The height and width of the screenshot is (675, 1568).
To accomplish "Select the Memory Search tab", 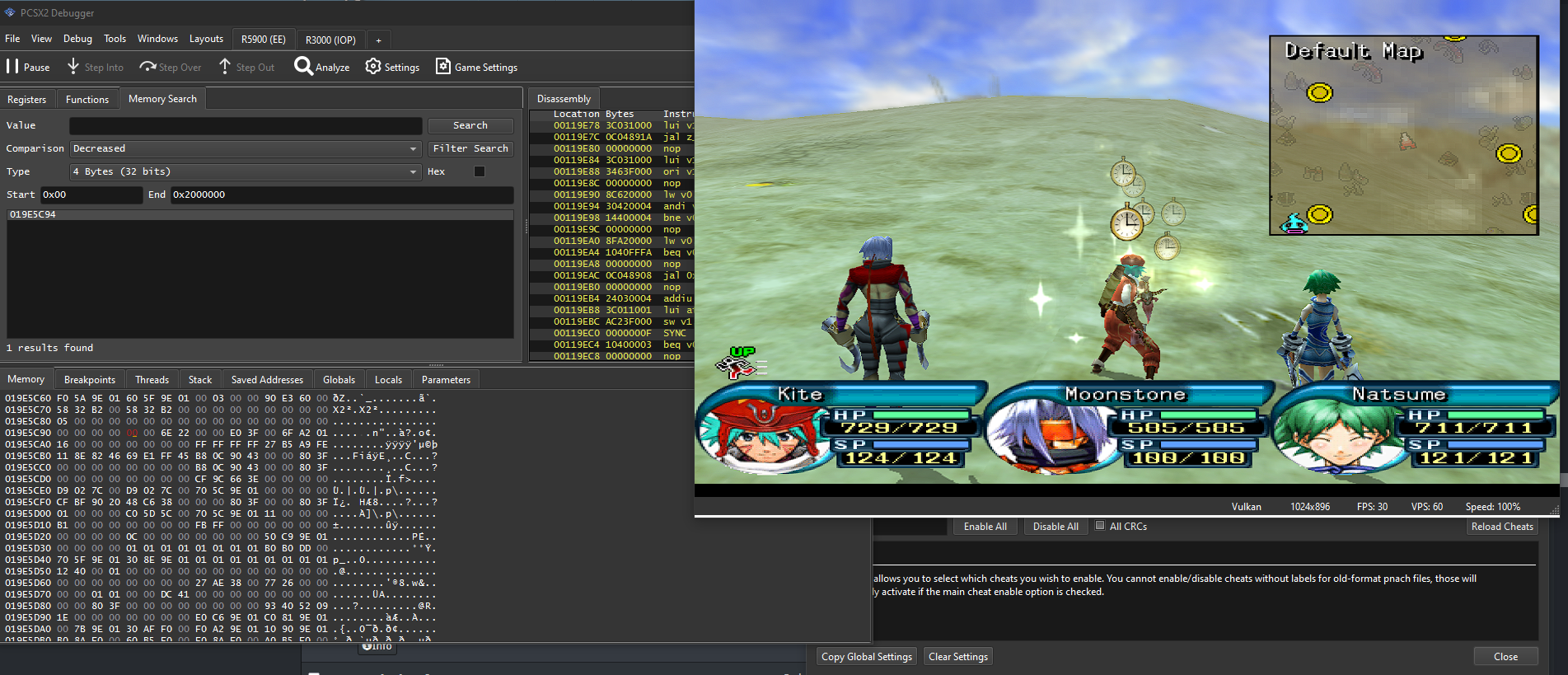I will (x=162, y=98).
